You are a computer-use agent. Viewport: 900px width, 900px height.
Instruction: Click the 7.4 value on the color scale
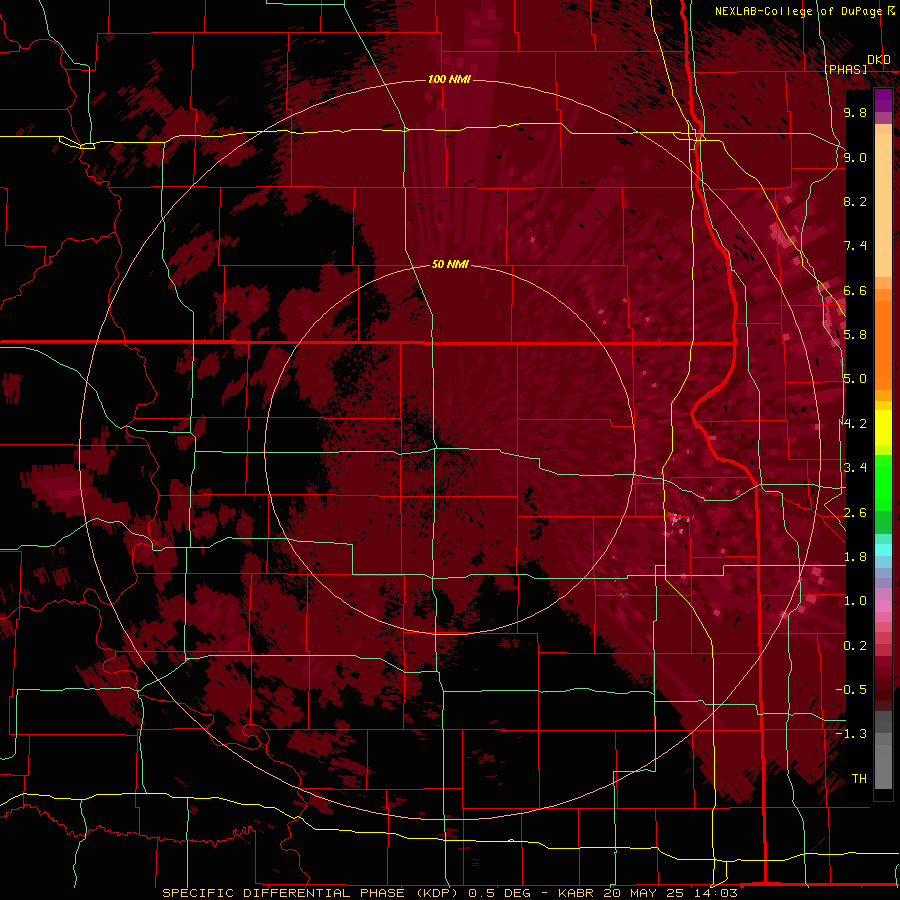(855, 246)
